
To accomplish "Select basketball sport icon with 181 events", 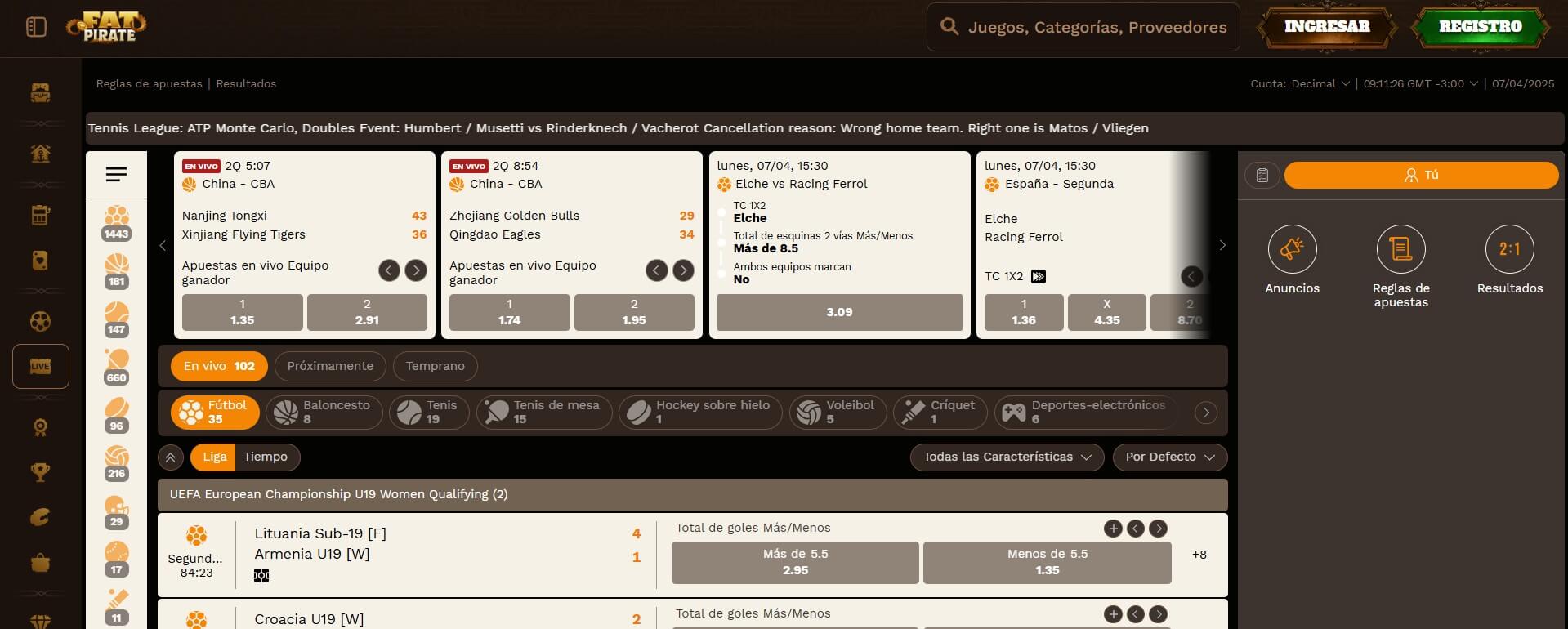I will point(116,271).
